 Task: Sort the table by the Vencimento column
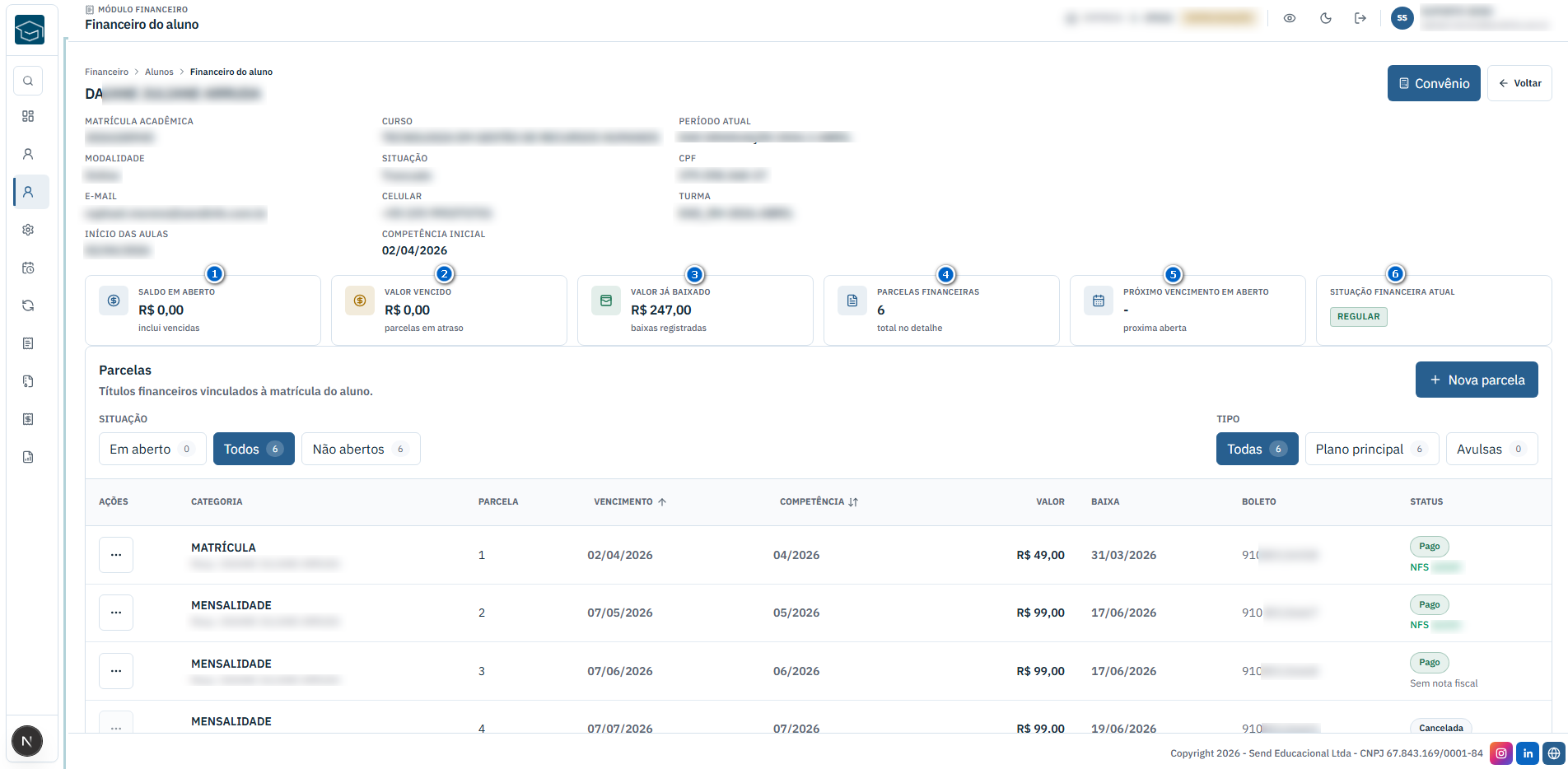tap(630, 501)
